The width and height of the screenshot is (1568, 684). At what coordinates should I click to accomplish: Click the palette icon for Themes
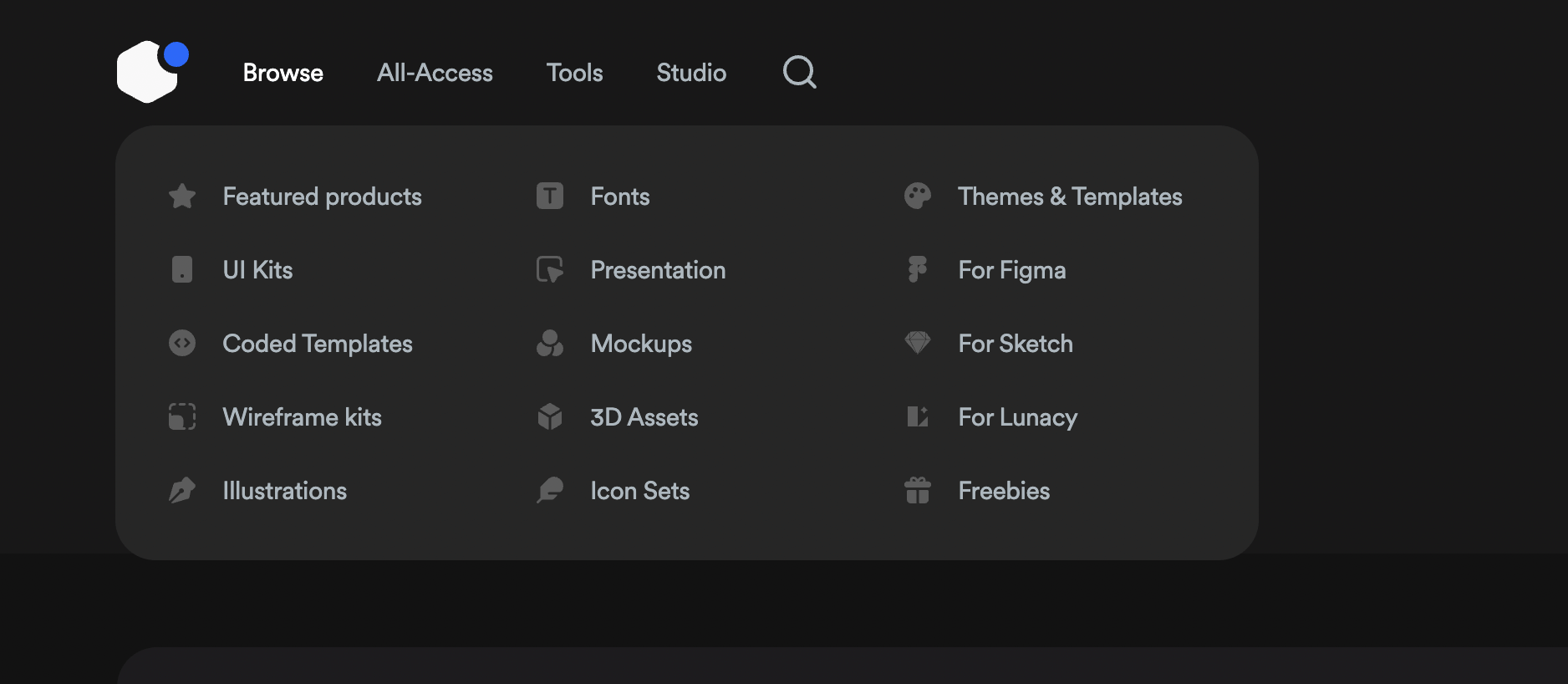coord(917,197)
